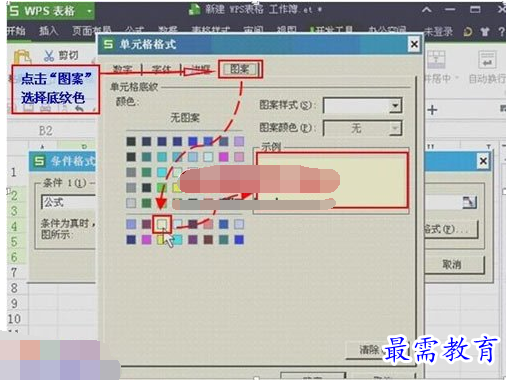Select row header 7
This screenshot has width=506, height=381.
[x=14, y=272]
